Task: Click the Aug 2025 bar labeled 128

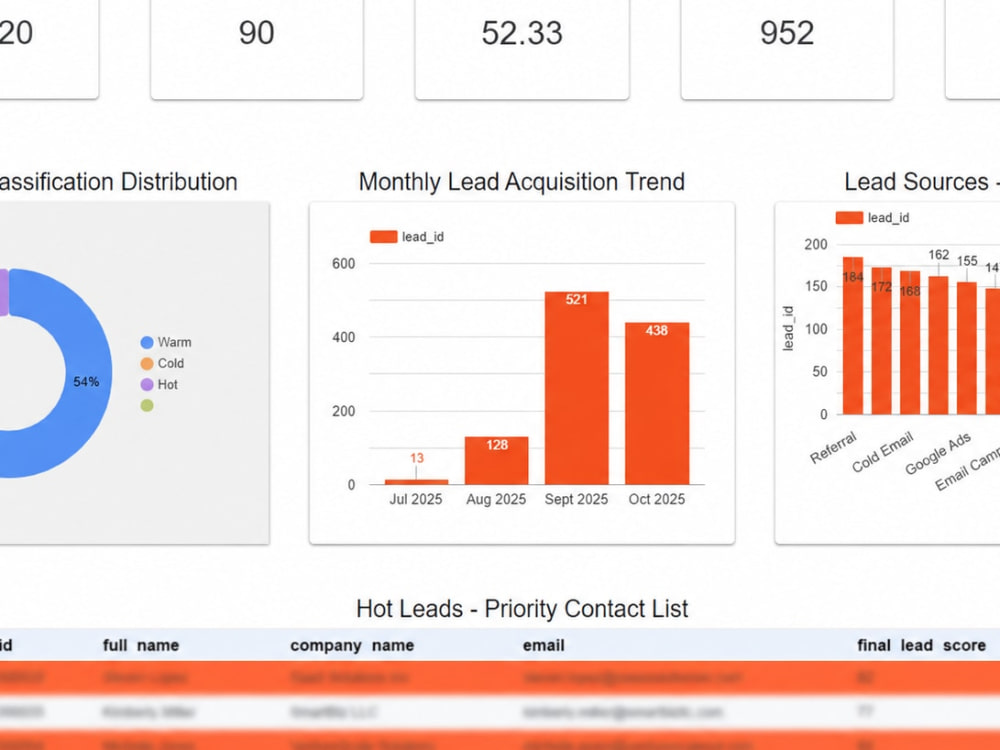Action: 496,460
